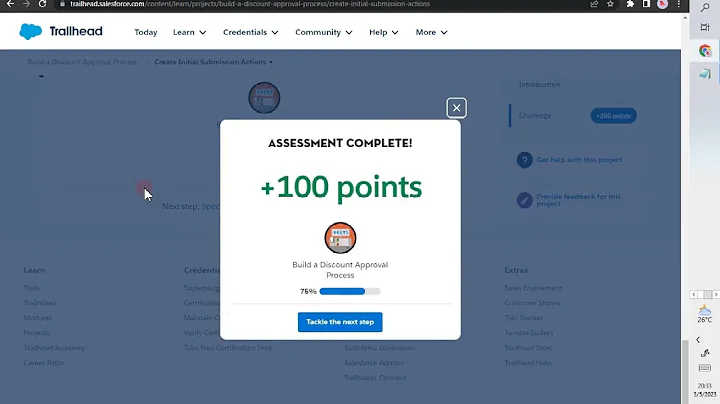Click the search magnifier in side taskbar
The width and height of the screenshot is (720, 404).
705,8
